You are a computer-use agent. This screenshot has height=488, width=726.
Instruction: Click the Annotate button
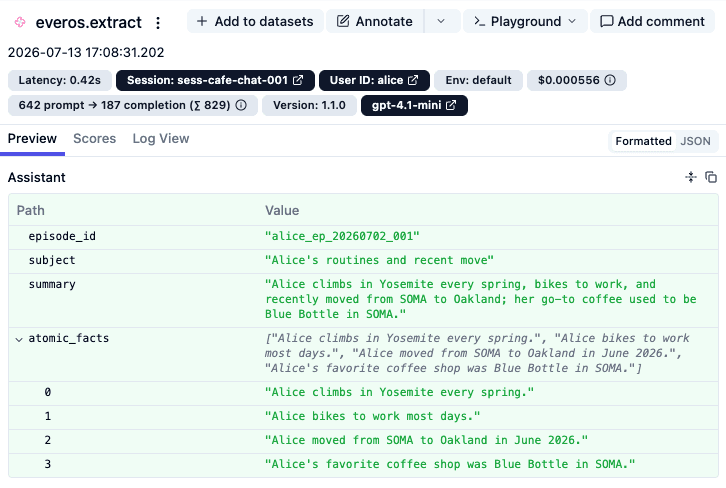[x=375, y=21]
